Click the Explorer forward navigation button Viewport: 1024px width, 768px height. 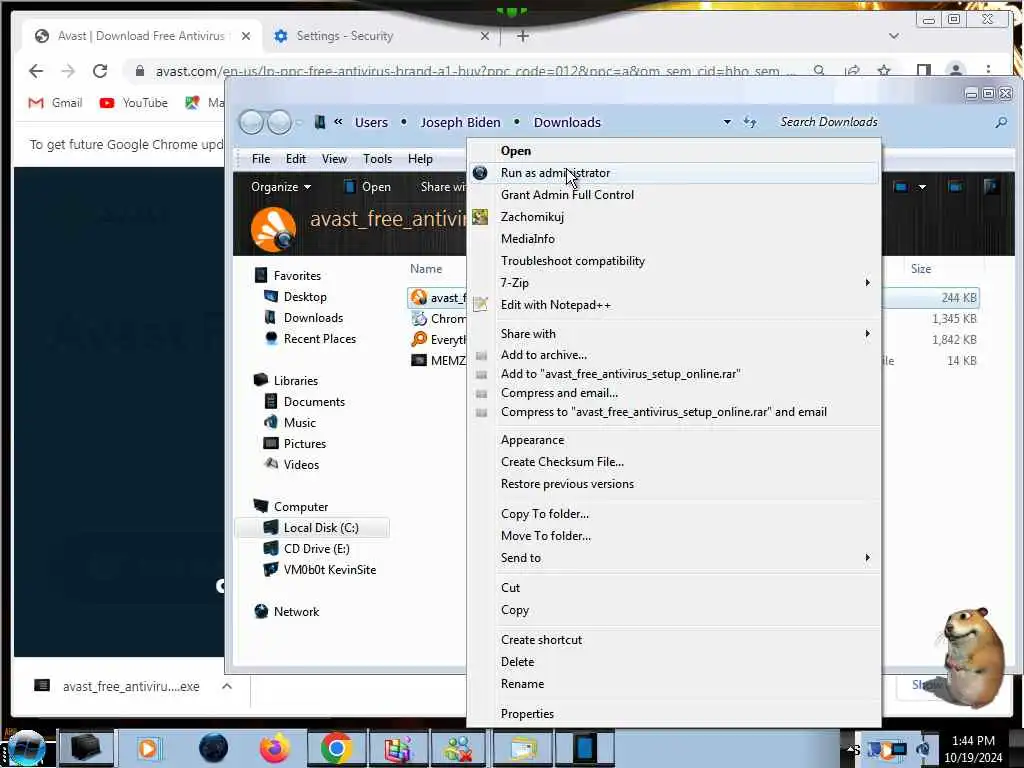click(280, 122)
